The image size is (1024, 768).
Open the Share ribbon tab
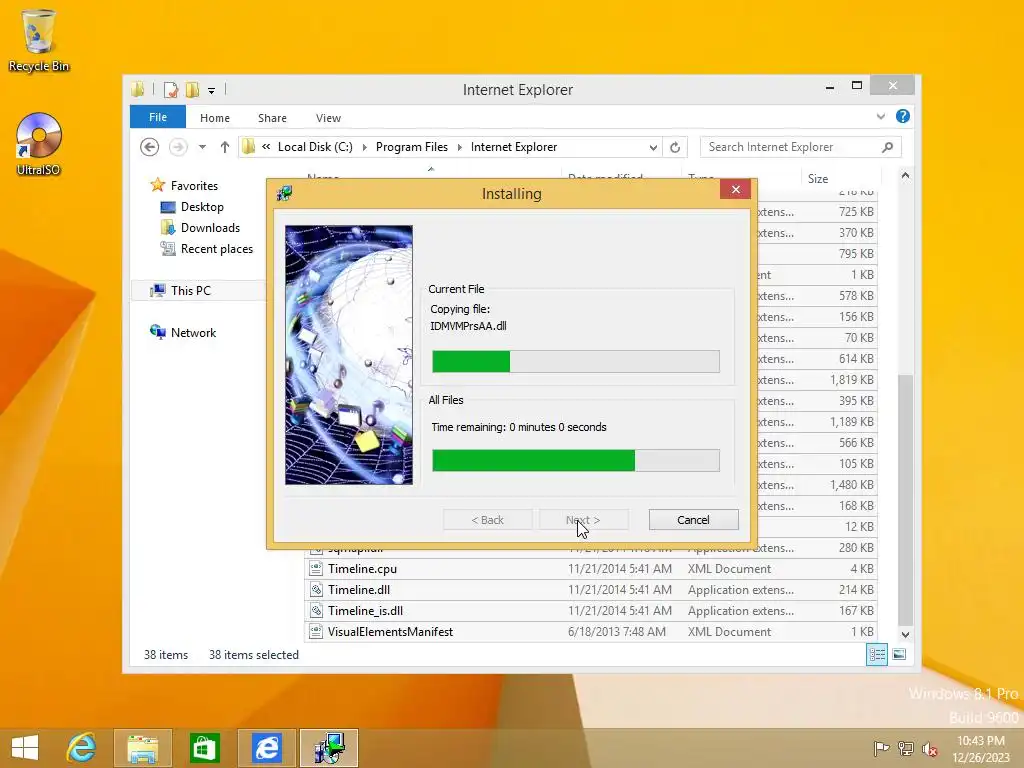point(272,118)
